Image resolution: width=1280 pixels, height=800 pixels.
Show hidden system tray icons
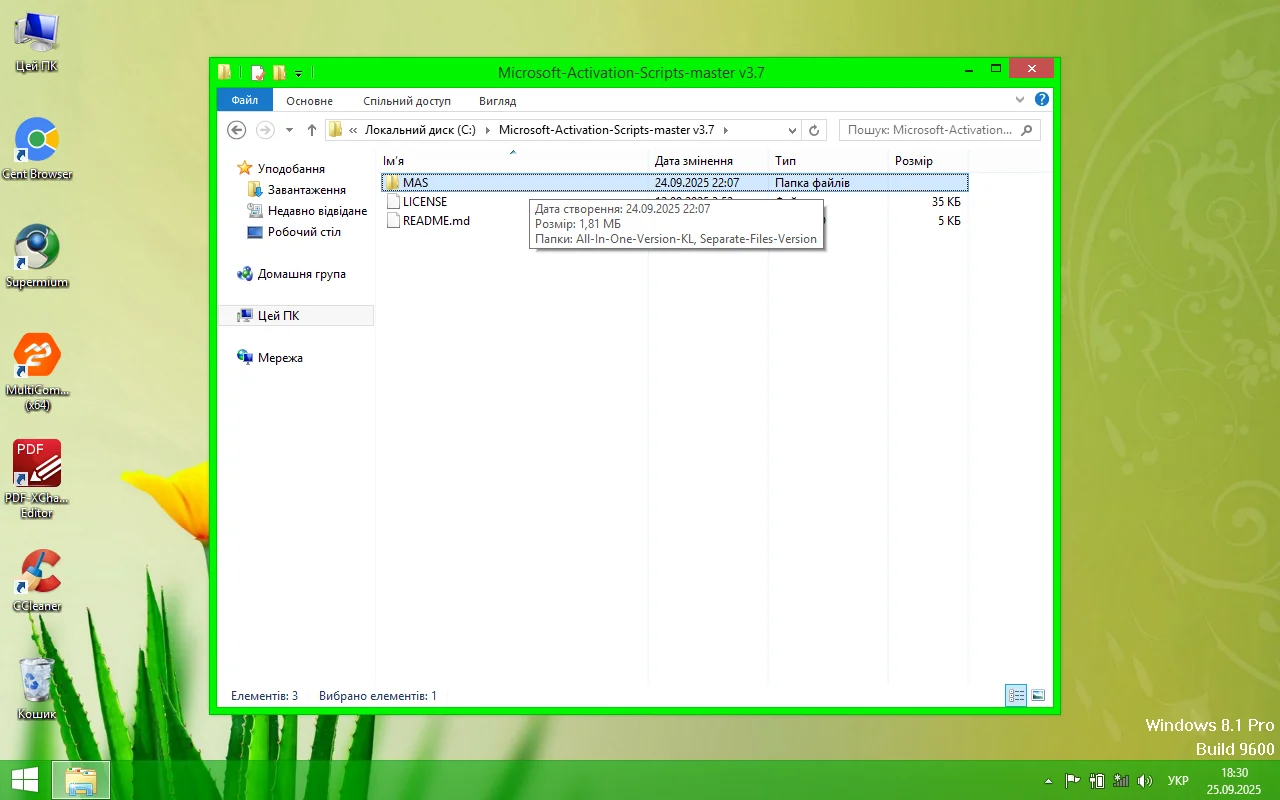[1048, 780]
